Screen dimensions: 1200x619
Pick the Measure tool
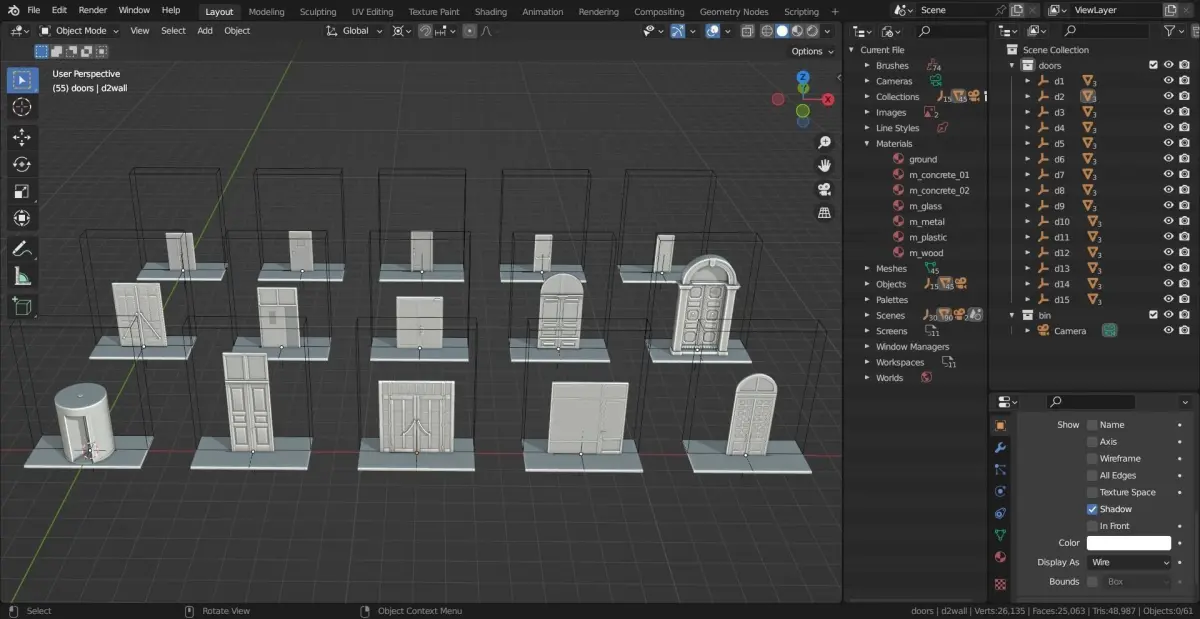click(x=22, y=277)
